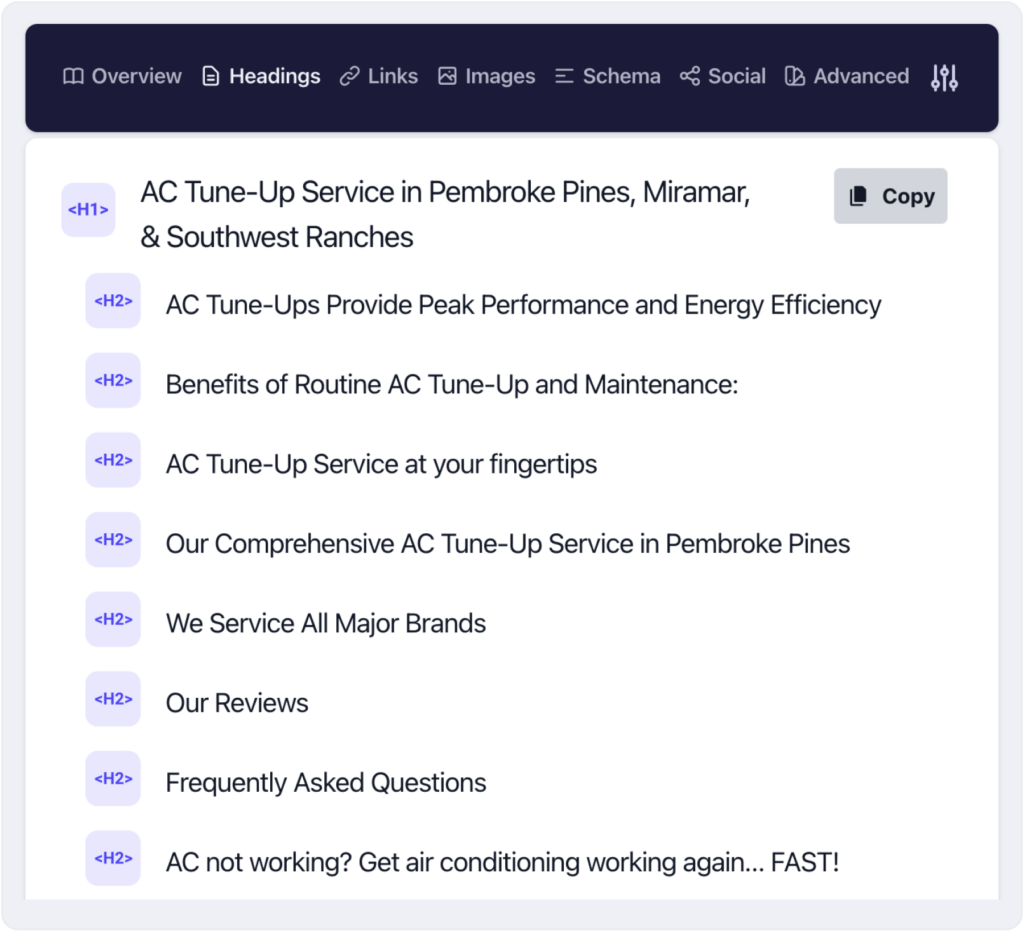Click the H2 badge beside We Service All Major Brands
The width and height of the screenshot is (1024, 934).
pos(113,619)
